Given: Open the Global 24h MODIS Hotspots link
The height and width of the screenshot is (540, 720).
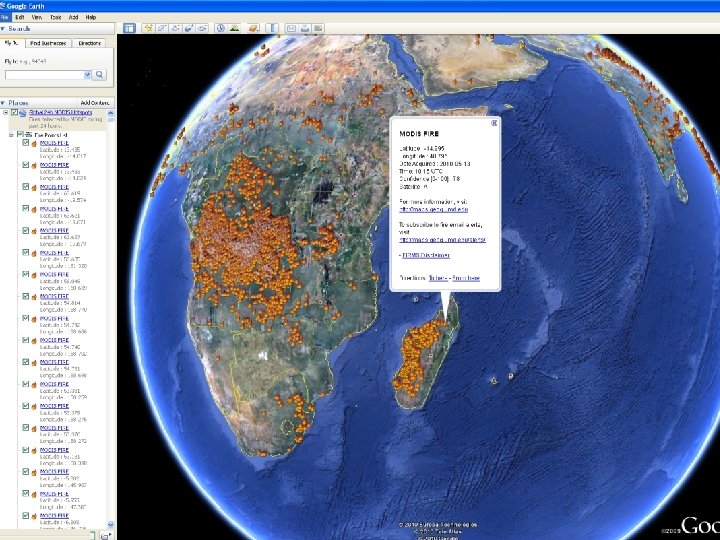Looking at the screenshot, I should click(61, 112).
